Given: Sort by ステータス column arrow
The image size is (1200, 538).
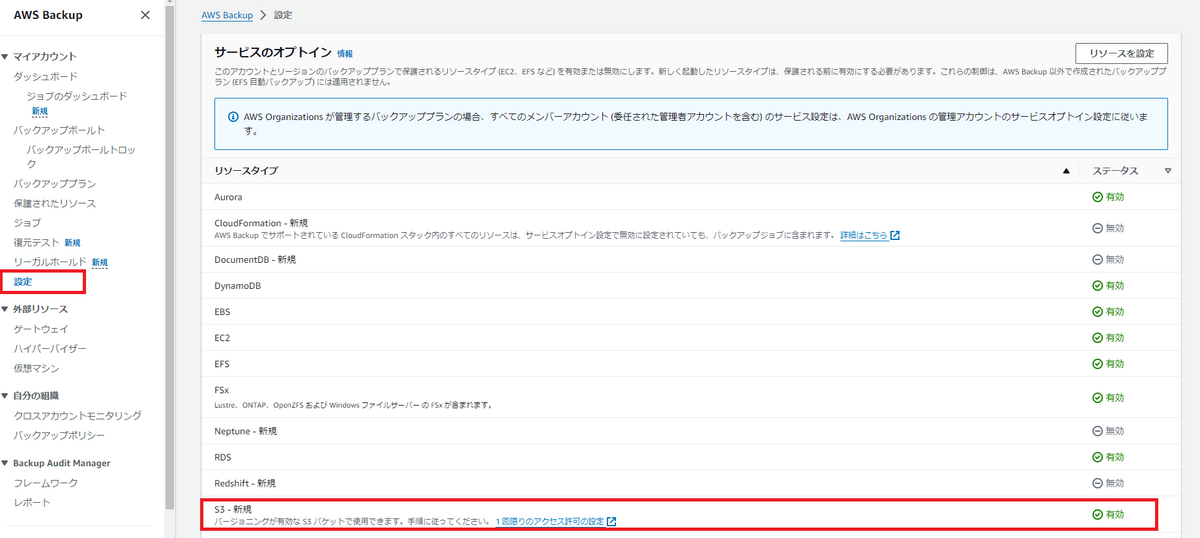Looking at the screenshot, I should [x=1168, y=171].
